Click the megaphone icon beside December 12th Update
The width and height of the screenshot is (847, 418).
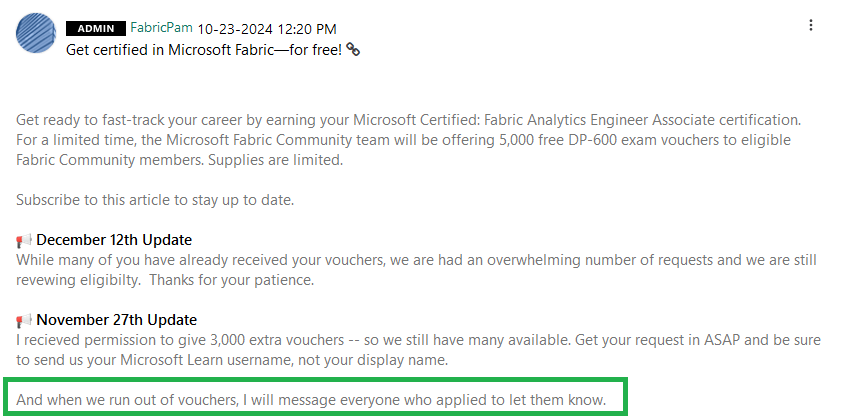pyautogui.click(x=24, y=240)
